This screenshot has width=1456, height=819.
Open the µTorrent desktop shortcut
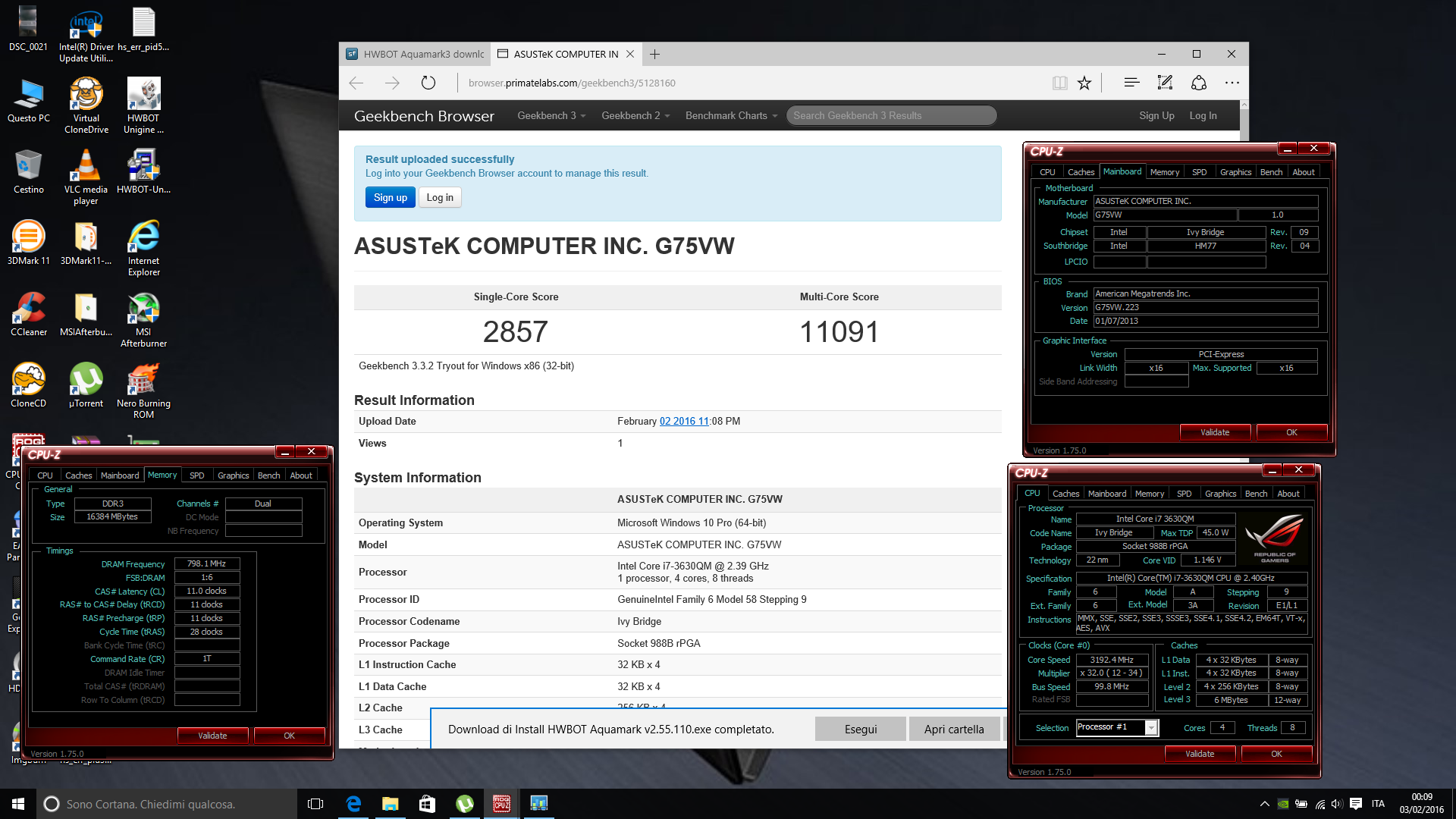86,386
